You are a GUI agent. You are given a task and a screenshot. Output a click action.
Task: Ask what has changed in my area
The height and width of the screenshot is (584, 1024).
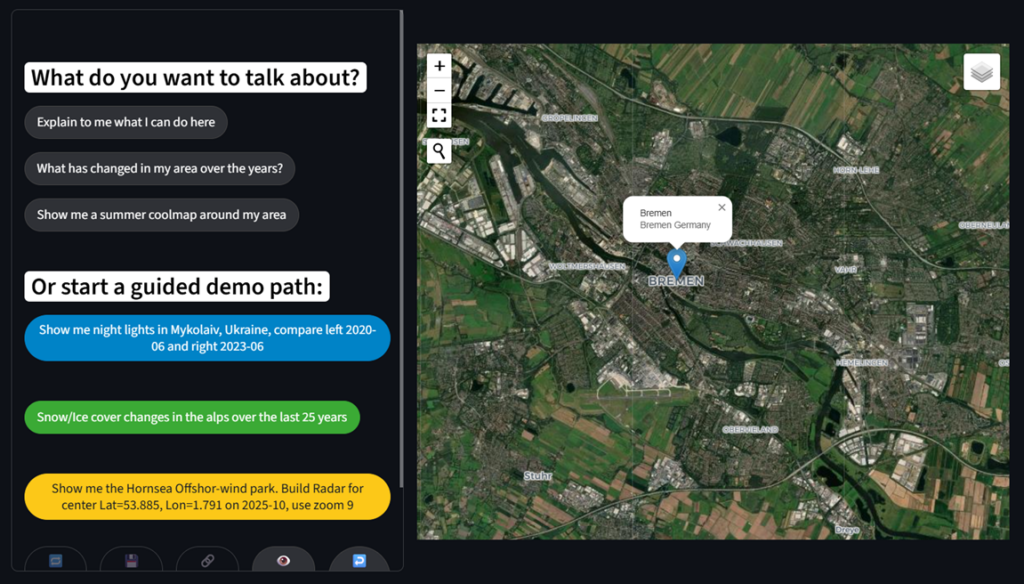pyautogui.click(x=160, y=169)
